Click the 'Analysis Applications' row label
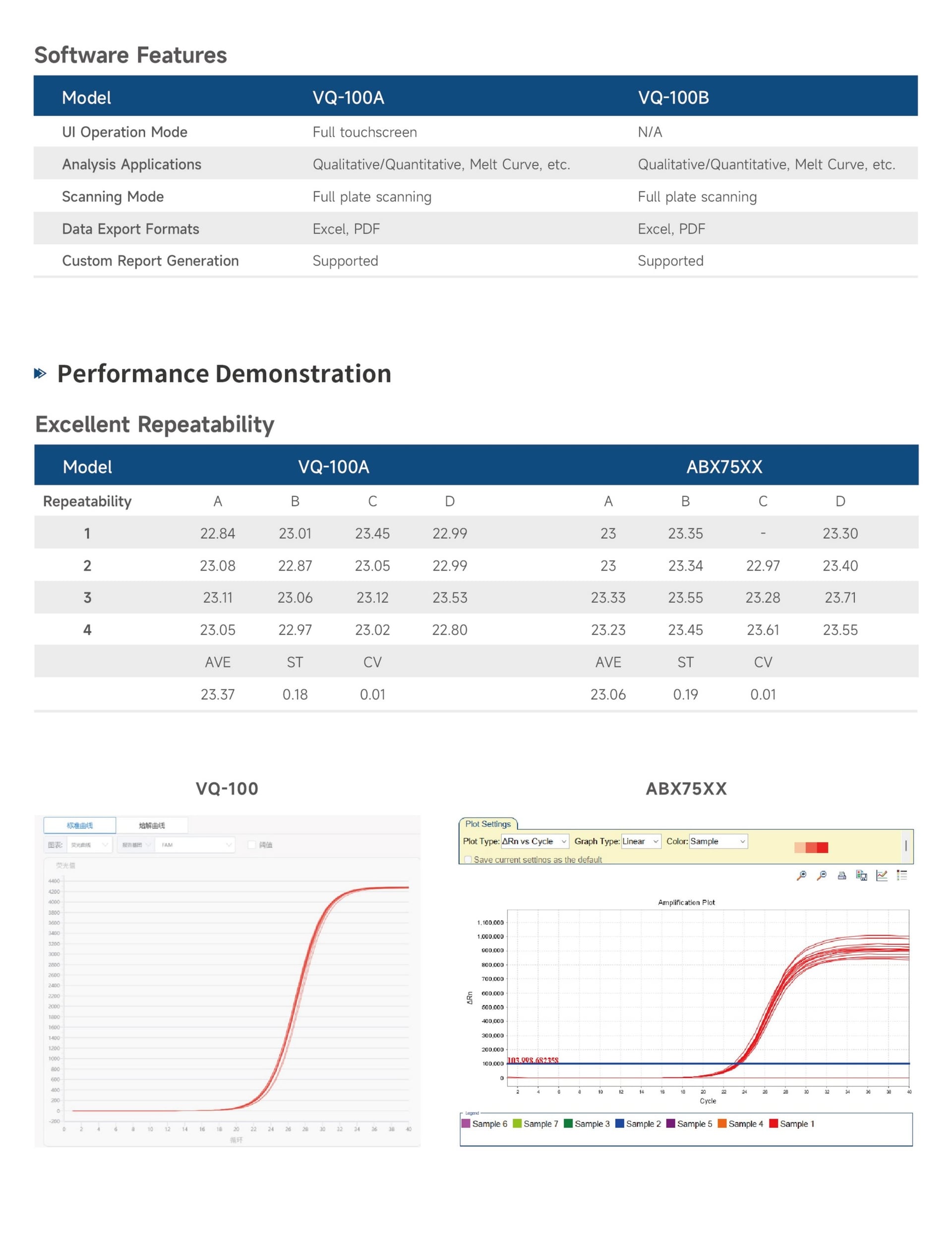The image size is (952, 1251). [131, 164]
